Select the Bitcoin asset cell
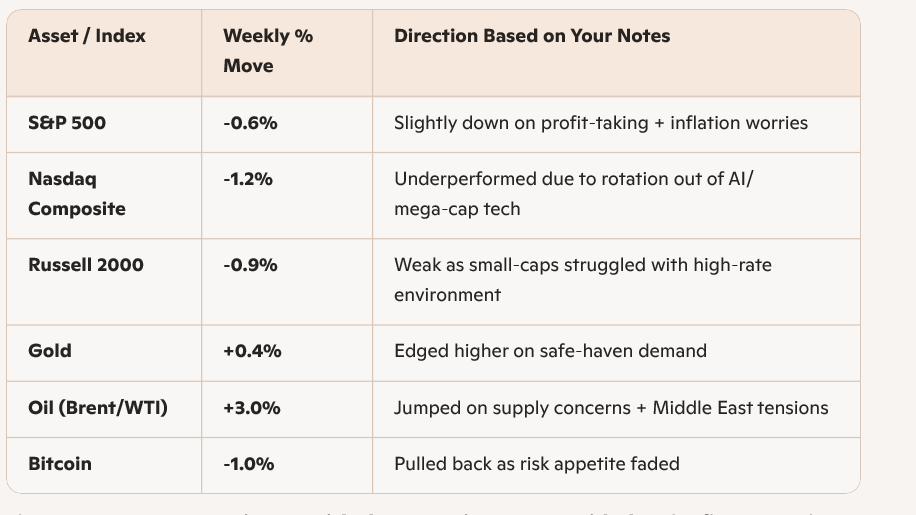 [60, 464]
